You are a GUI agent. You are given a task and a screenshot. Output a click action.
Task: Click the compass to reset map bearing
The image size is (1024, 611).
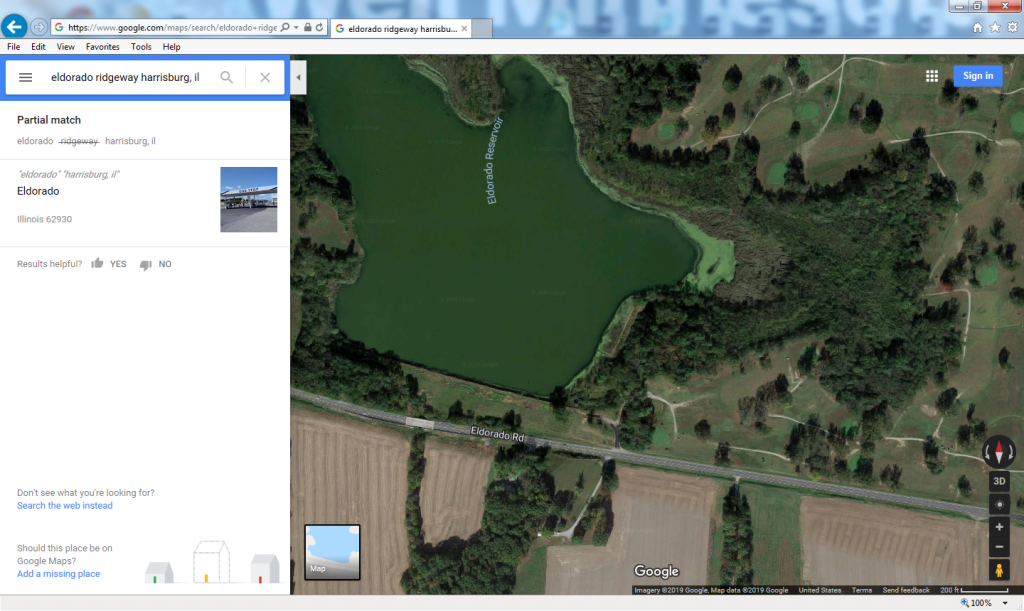coord(999,451)
